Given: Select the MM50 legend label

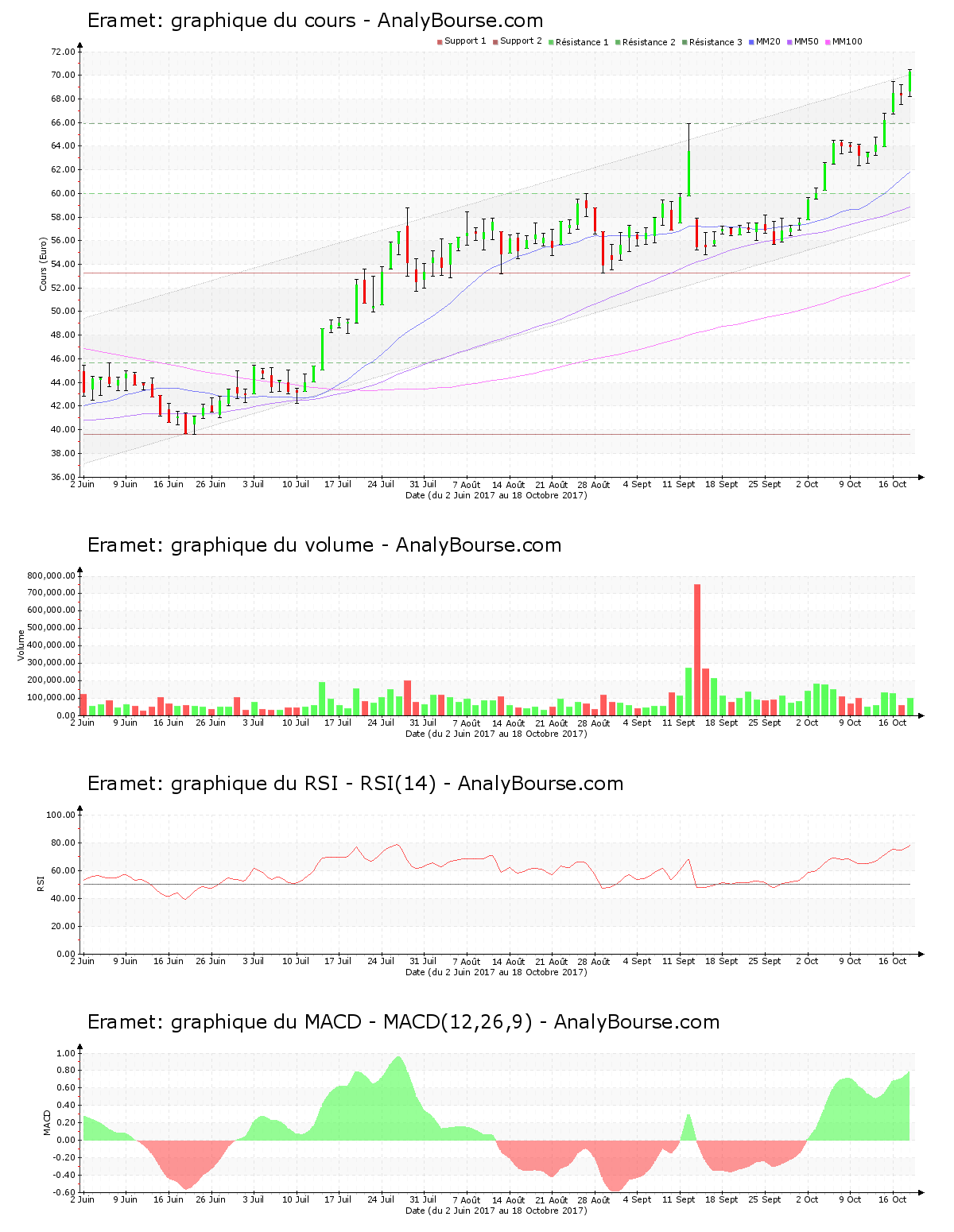Looking at the screenshot, I should click(x=806, y=41).
